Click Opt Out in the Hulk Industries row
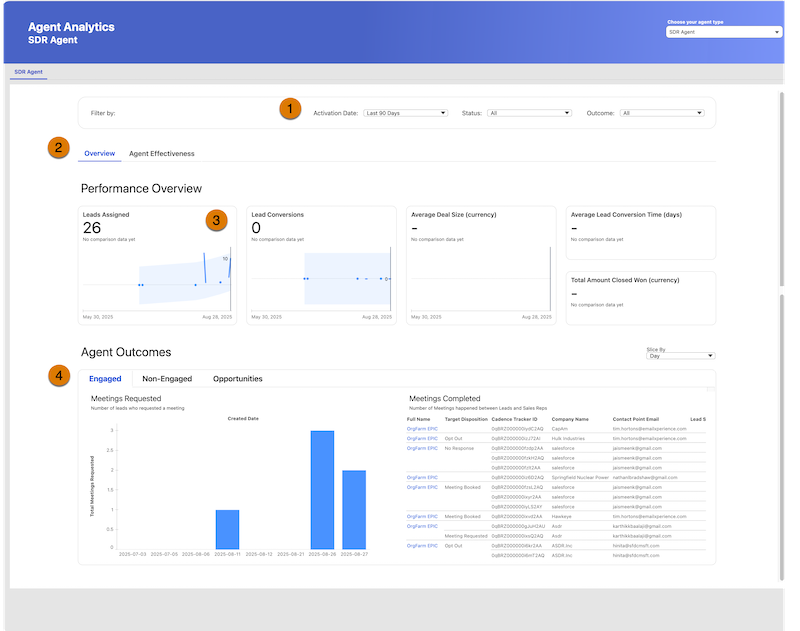Viewport: 800px width, 631px height. coord(453,438)
